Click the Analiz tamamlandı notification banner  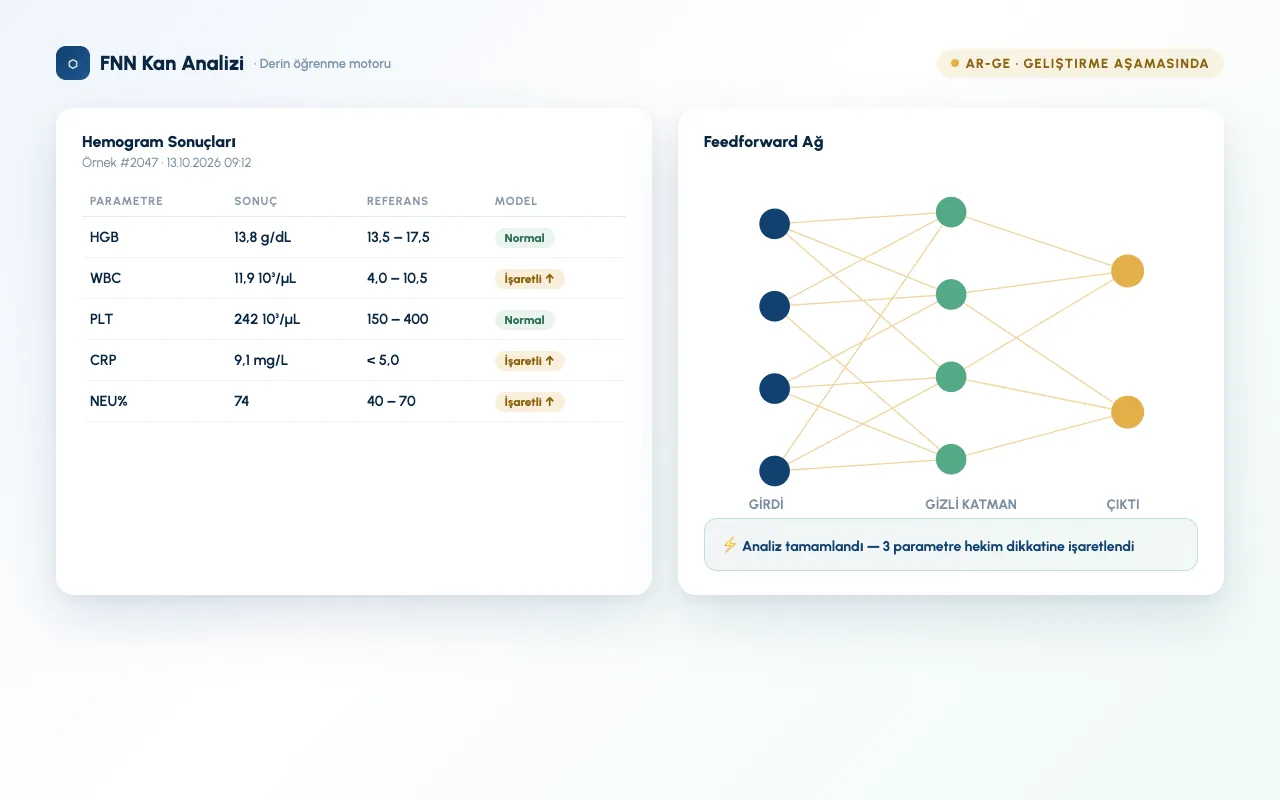coord(951,545)
